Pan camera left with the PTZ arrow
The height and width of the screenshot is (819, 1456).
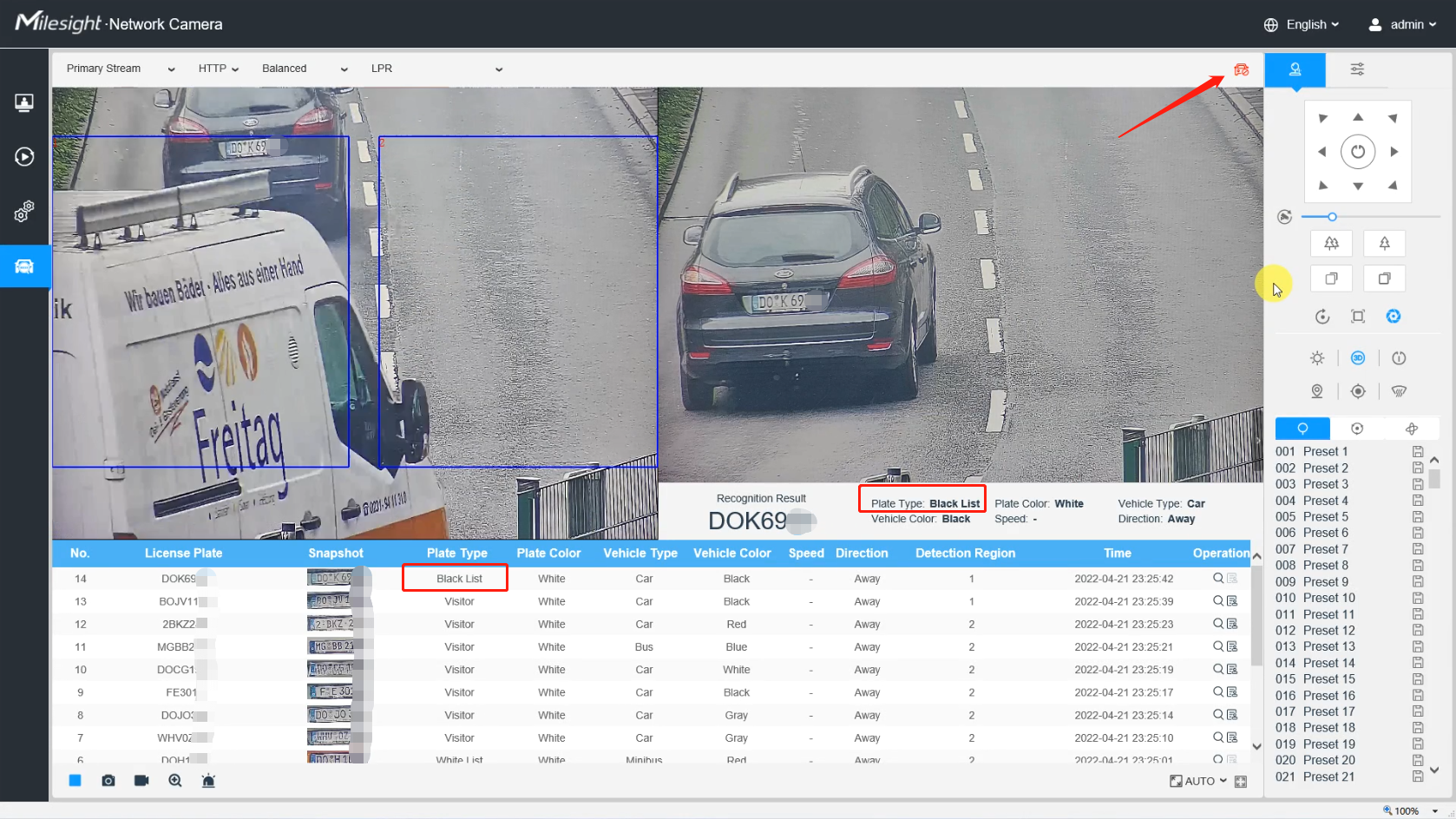[x=1322, y=152]
